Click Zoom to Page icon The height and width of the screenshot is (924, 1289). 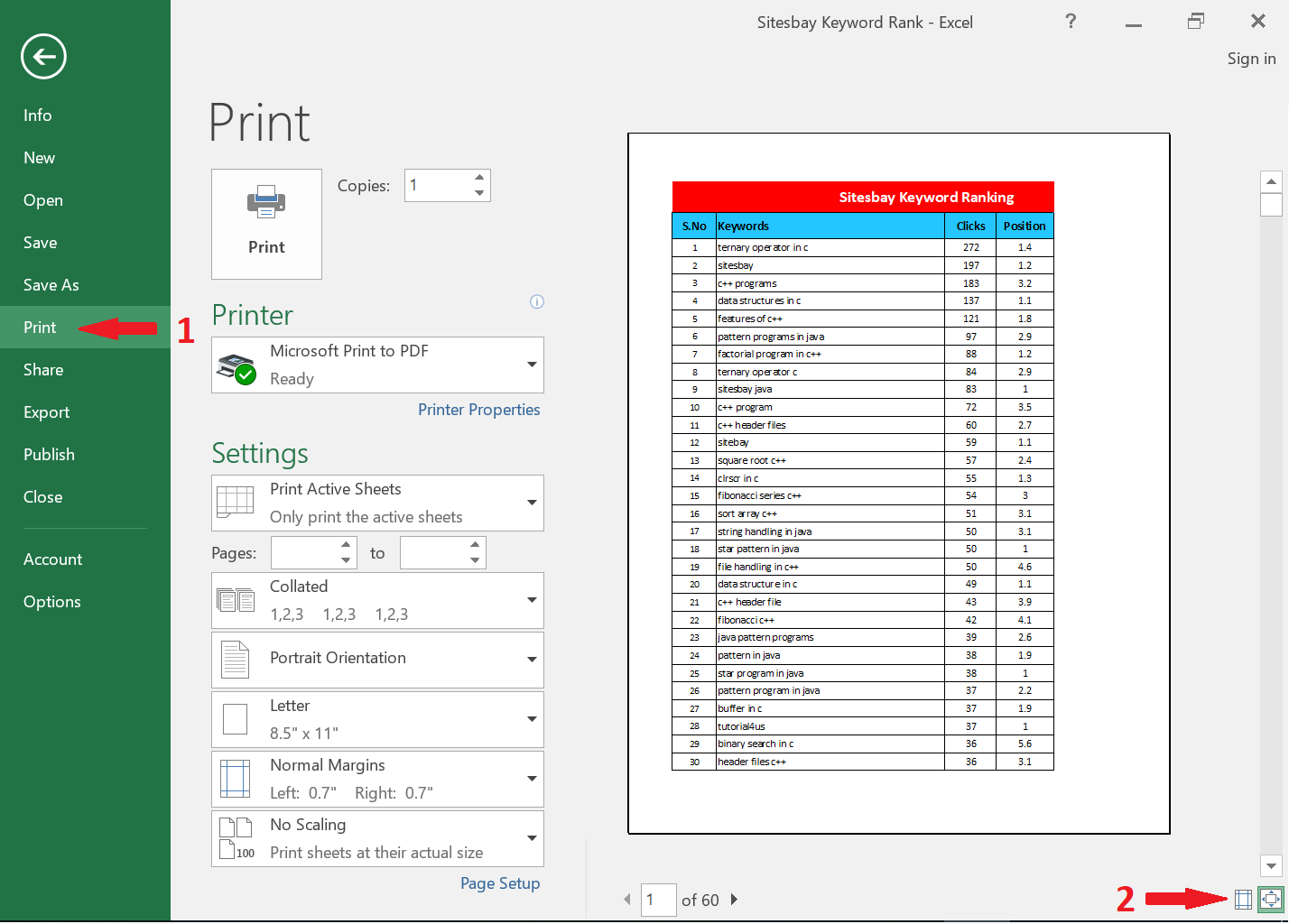point(1270,899)
